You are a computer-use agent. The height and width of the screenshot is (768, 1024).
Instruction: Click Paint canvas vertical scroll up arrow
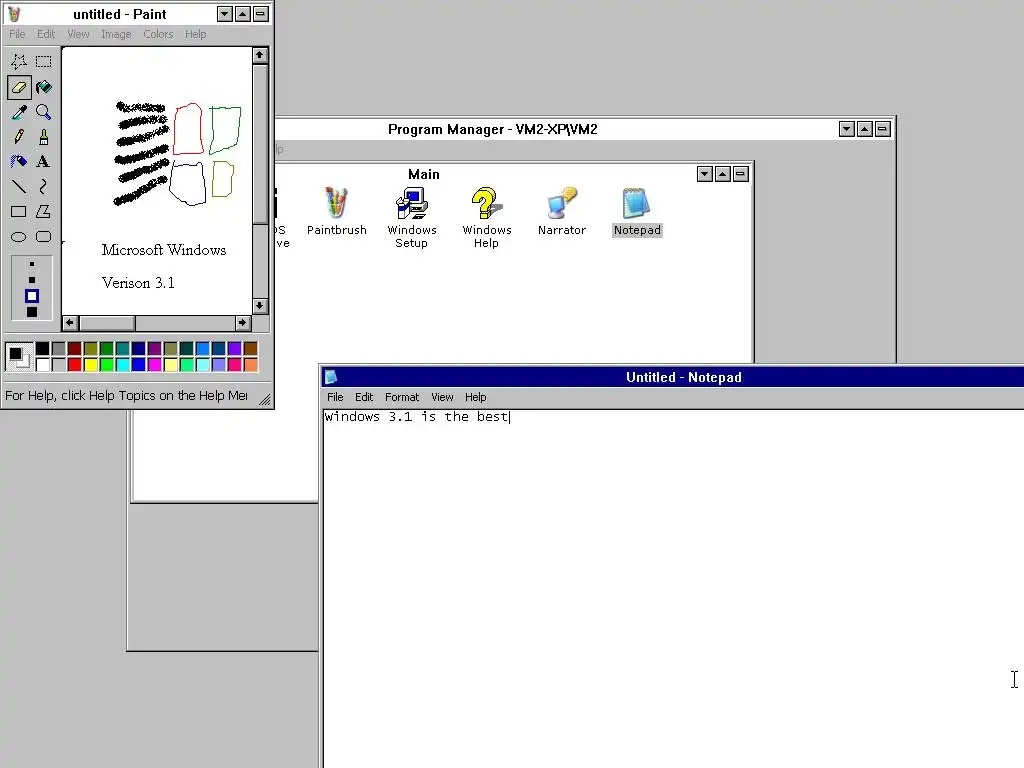coord(260,56)
